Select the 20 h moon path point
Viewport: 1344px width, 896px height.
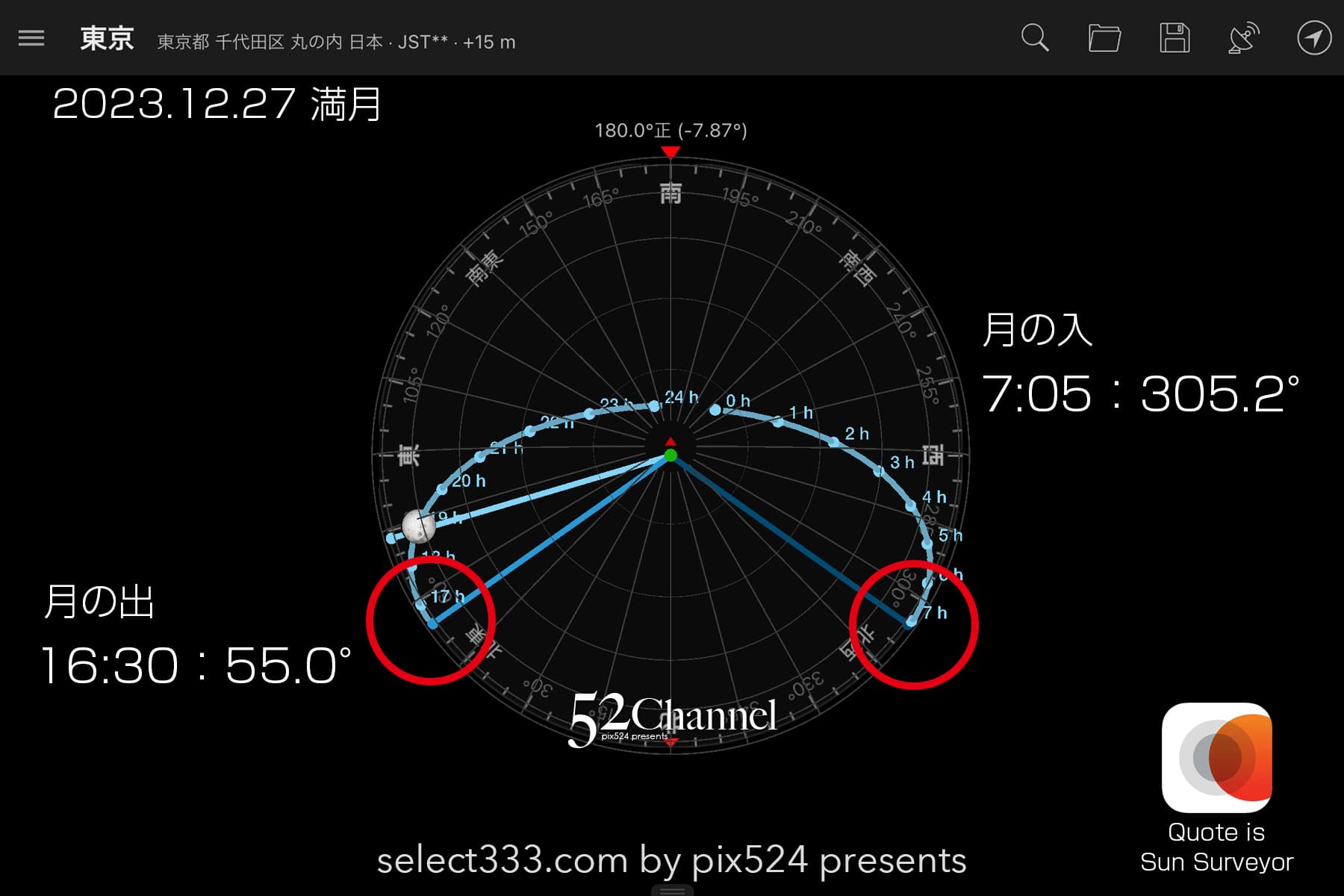click(442, 490)
